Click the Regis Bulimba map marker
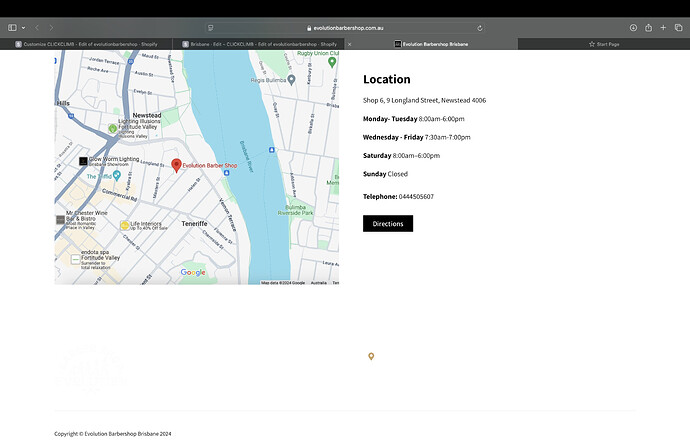690x448 pixels. [291, 79]
